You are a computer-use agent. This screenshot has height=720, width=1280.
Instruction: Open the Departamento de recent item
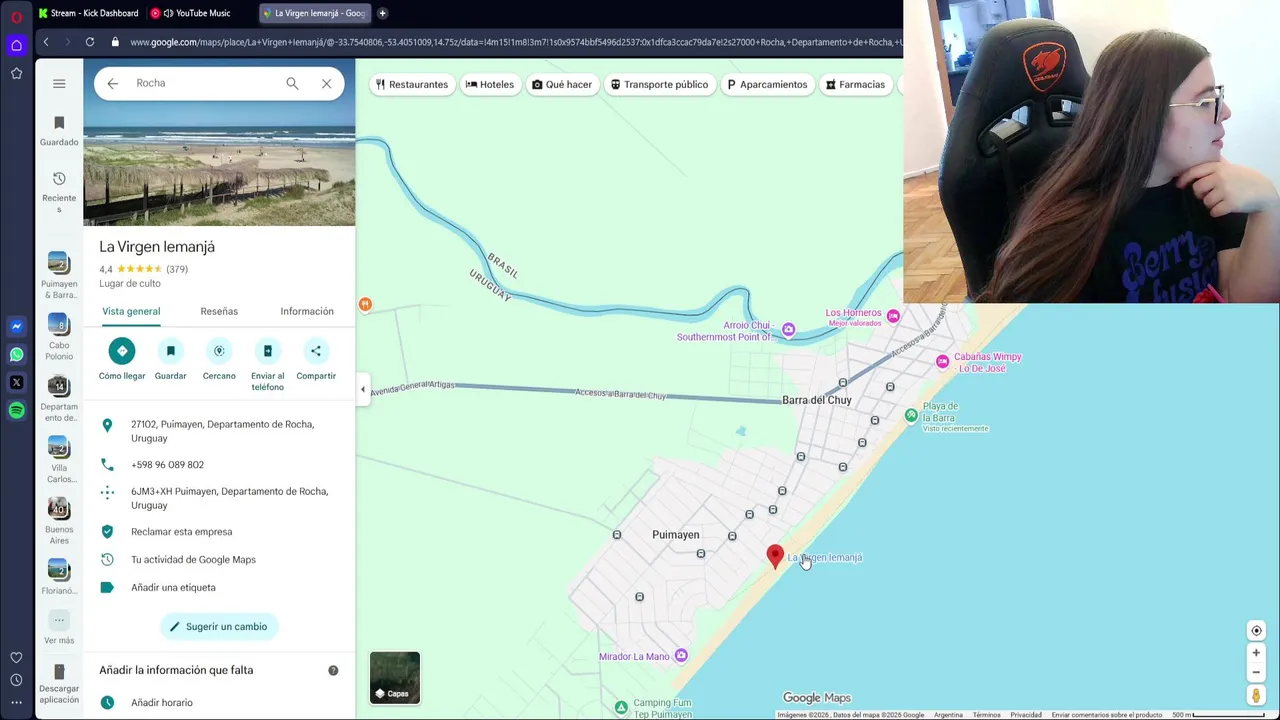[x=59, y=398]
